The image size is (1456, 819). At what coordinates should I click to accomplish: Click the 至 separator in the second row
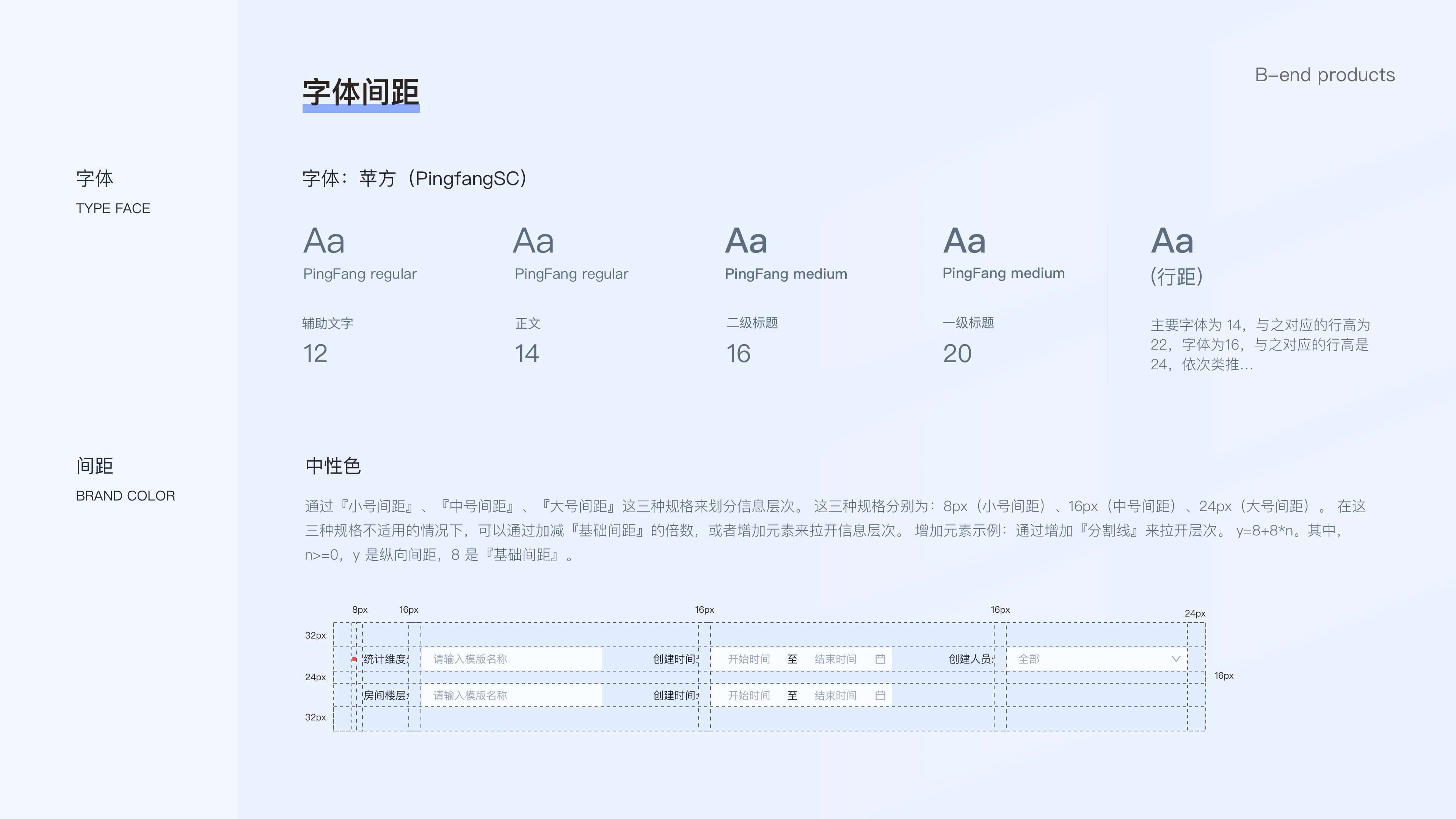pyautogui.click(x=792, y=695)
